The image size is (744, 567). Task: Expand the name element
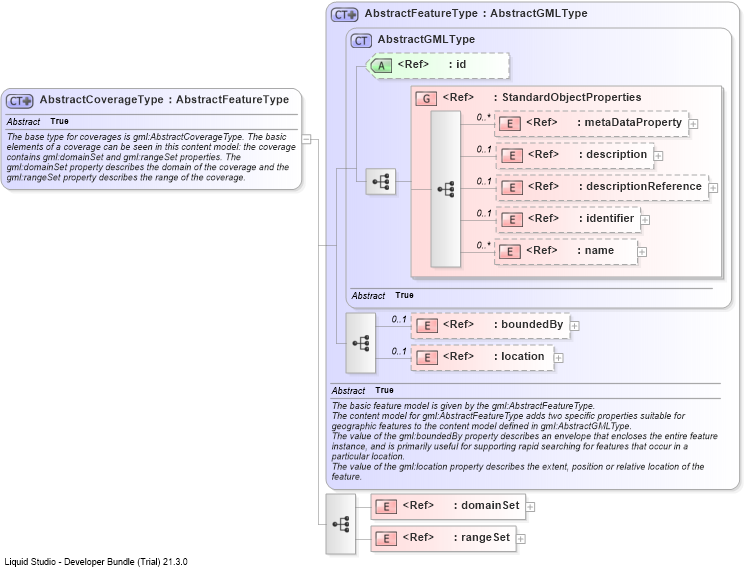[642, 252]
